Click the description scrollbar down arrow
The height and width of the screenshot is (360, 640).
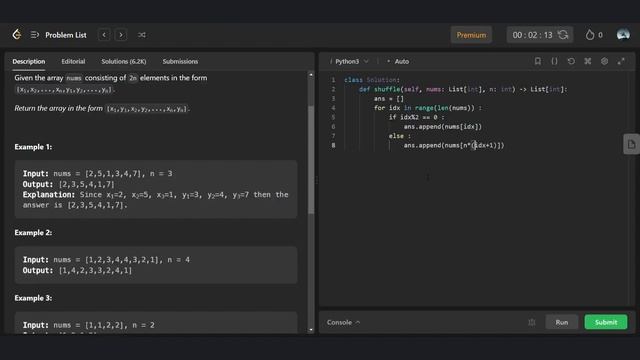tap(311, 329)
